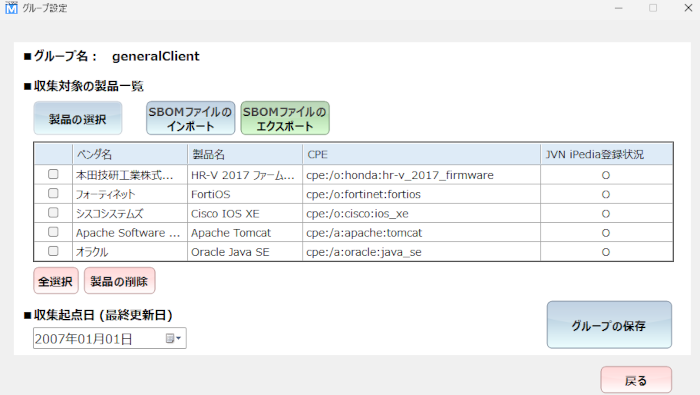Click the 製品の削除 button
700x395 pixels.
click(x=120, y=281)
